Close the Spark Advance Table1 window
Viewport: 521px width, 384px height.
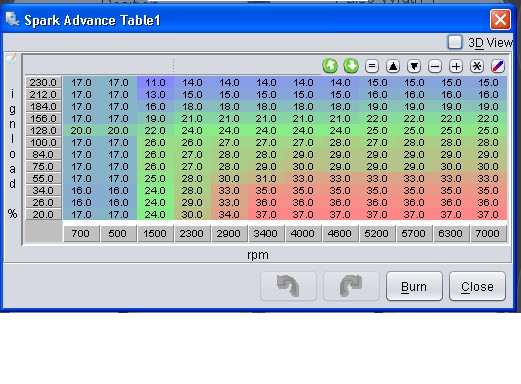(500, 20)
